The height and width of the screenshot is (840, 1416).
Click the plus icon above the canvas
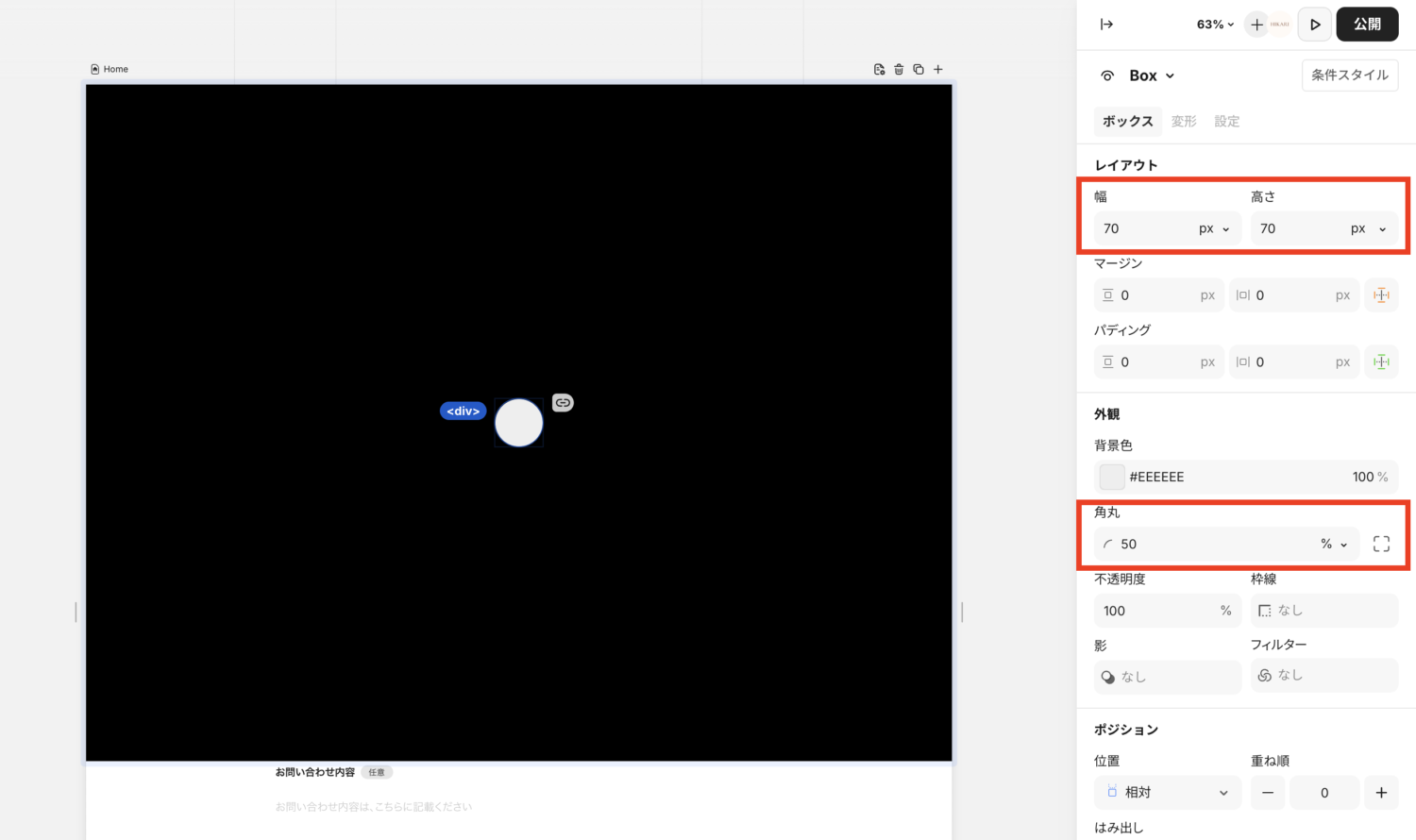pyautogui.click(x=938, y=69)
